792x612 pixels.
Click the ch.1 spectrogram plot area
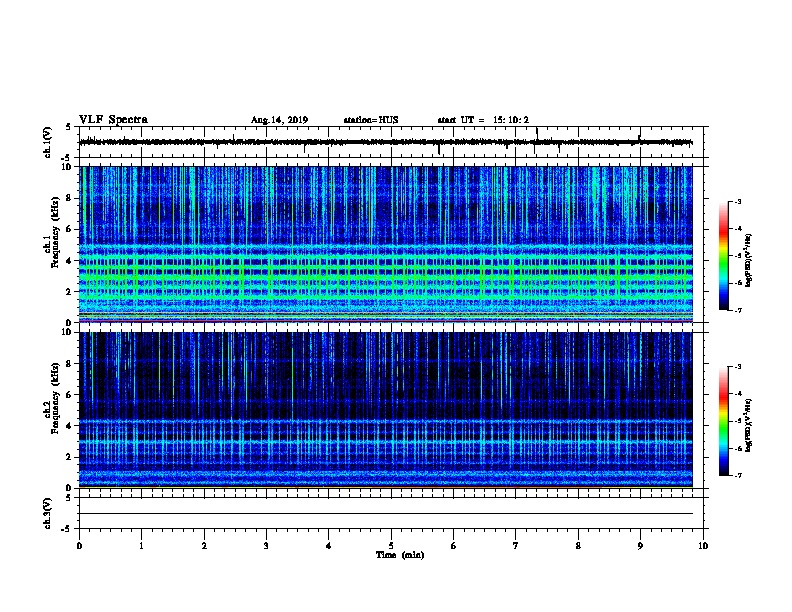click(386, 244)
